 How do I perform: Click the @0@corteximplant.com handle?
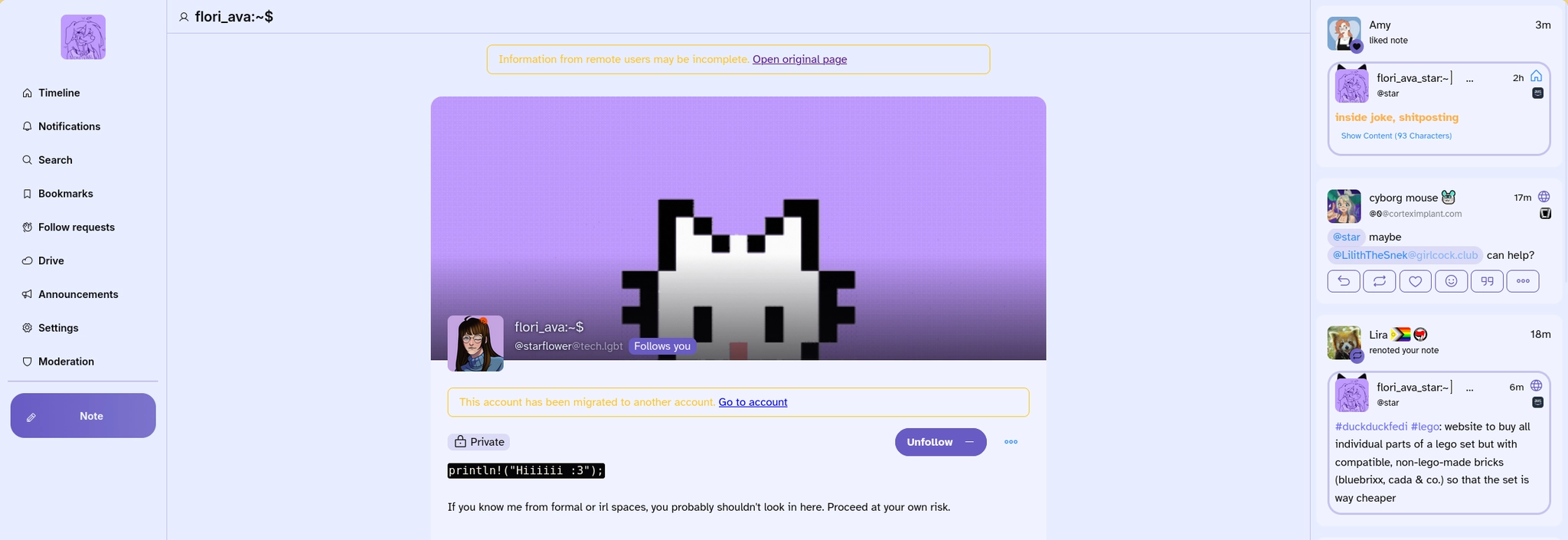click(x=1416, y=214)
